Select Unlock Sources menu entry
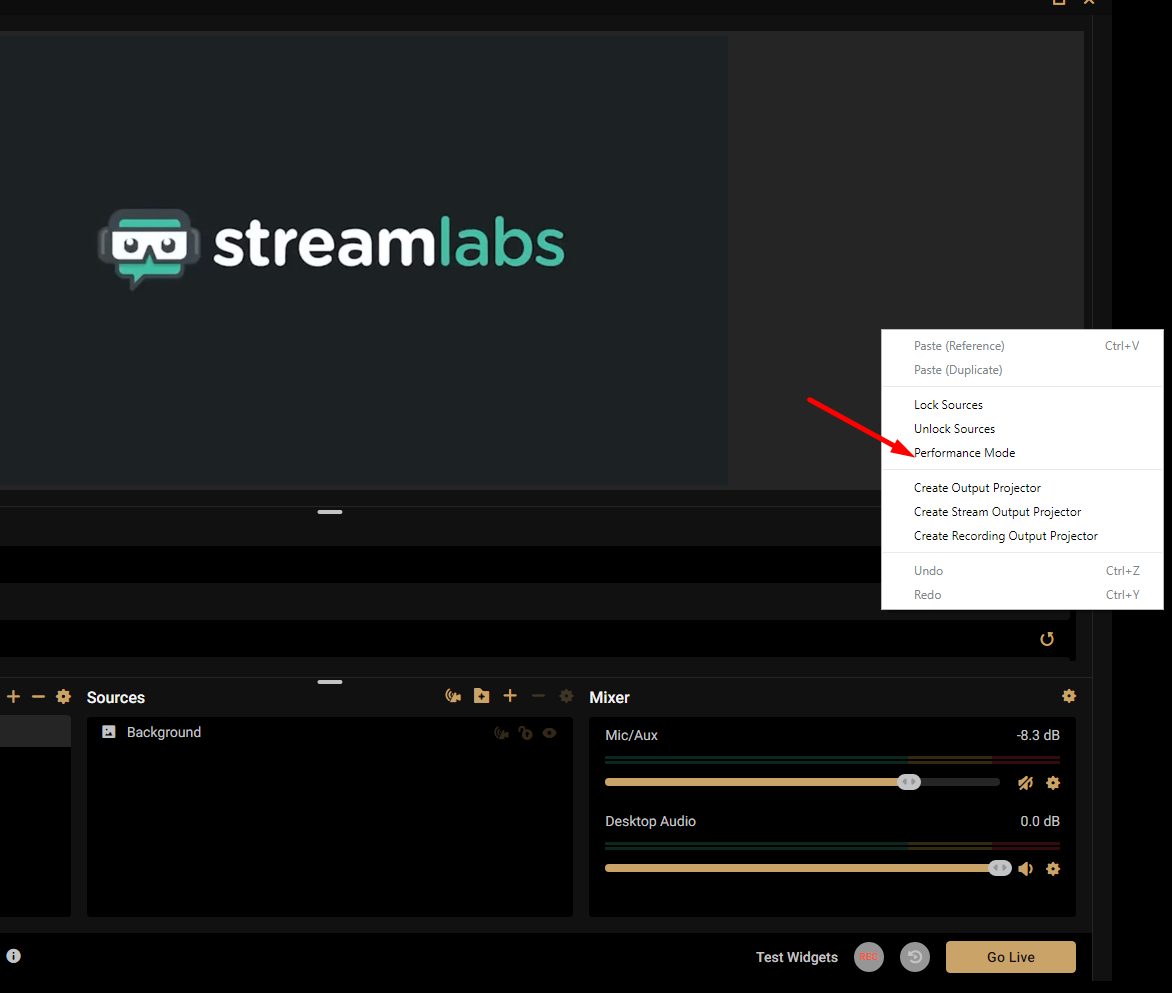The image size is (1172, 993). [1022, 429]
